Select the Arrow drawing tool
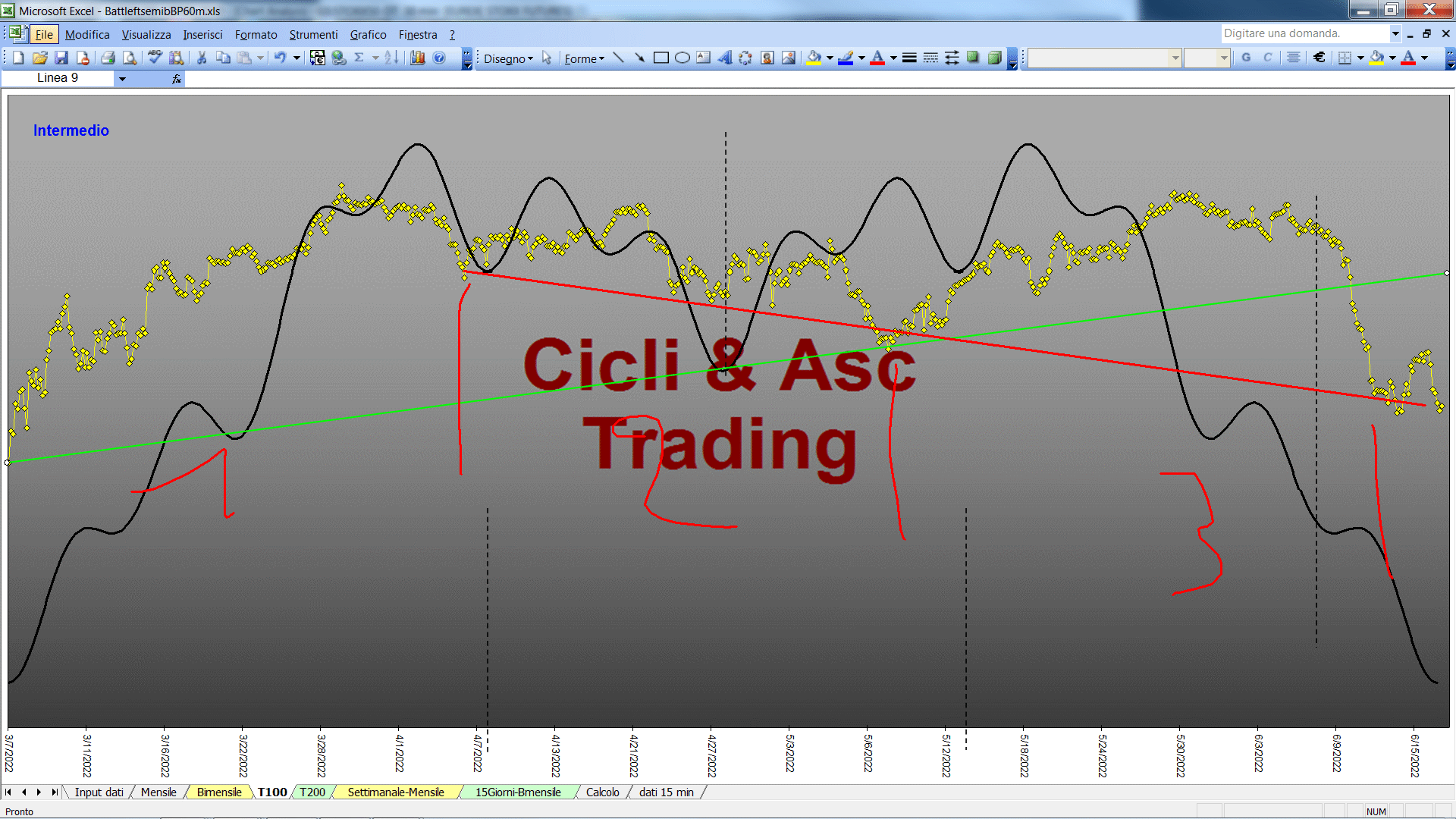Screen dimensions: 1456x819 coord(640,58)
